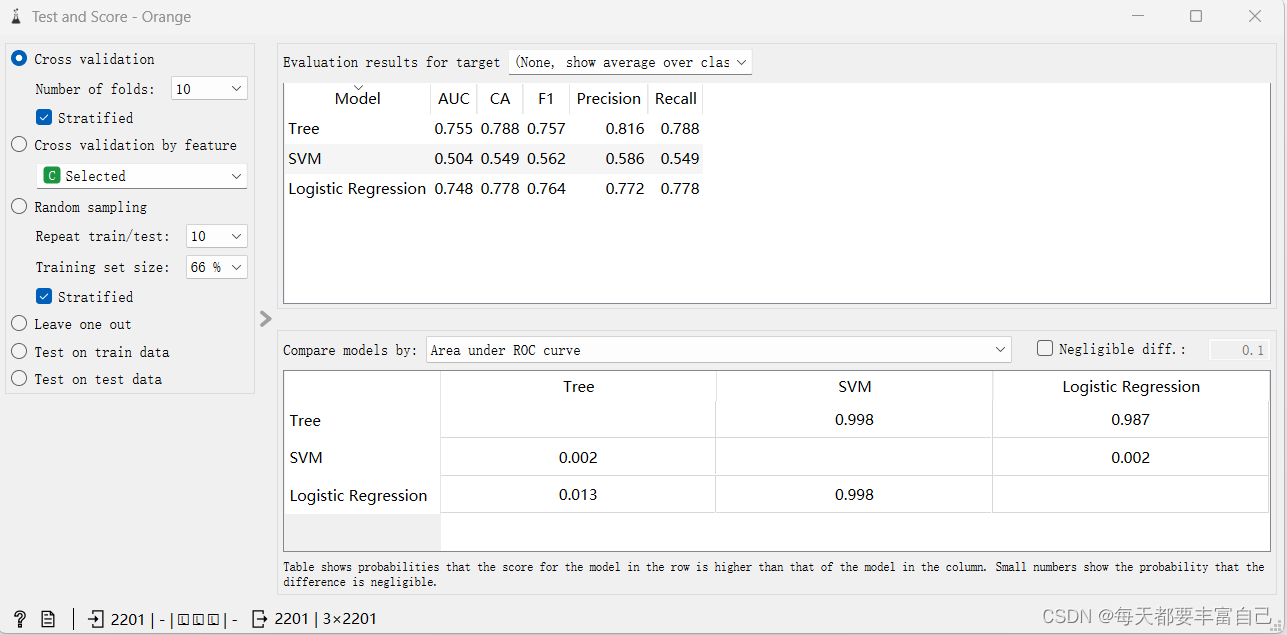Sort by AUC column header
The height and width of the screenshot is (635, 1287).
click(x=454, y=98)
